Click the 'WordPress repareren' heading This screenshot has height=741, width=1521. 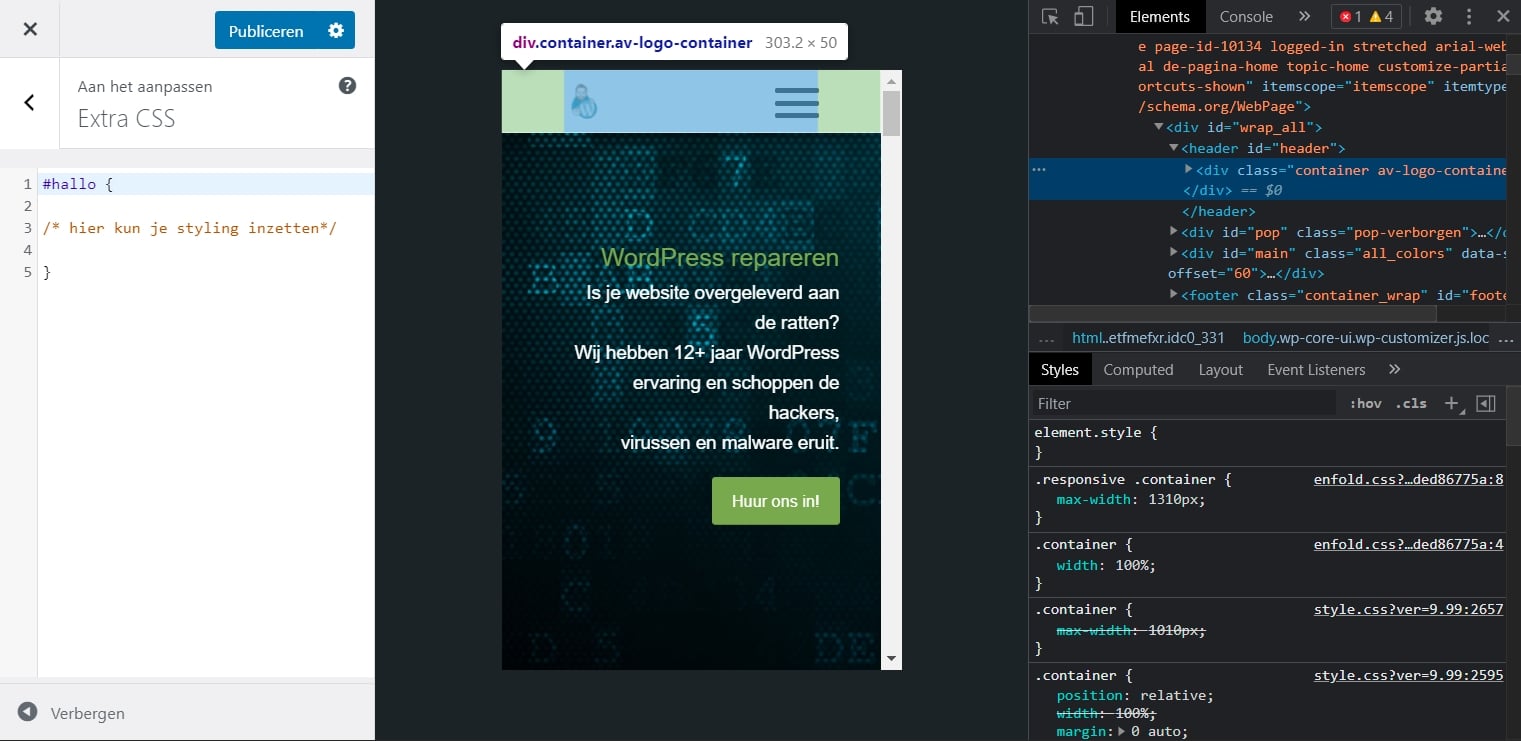pos(720,258)
